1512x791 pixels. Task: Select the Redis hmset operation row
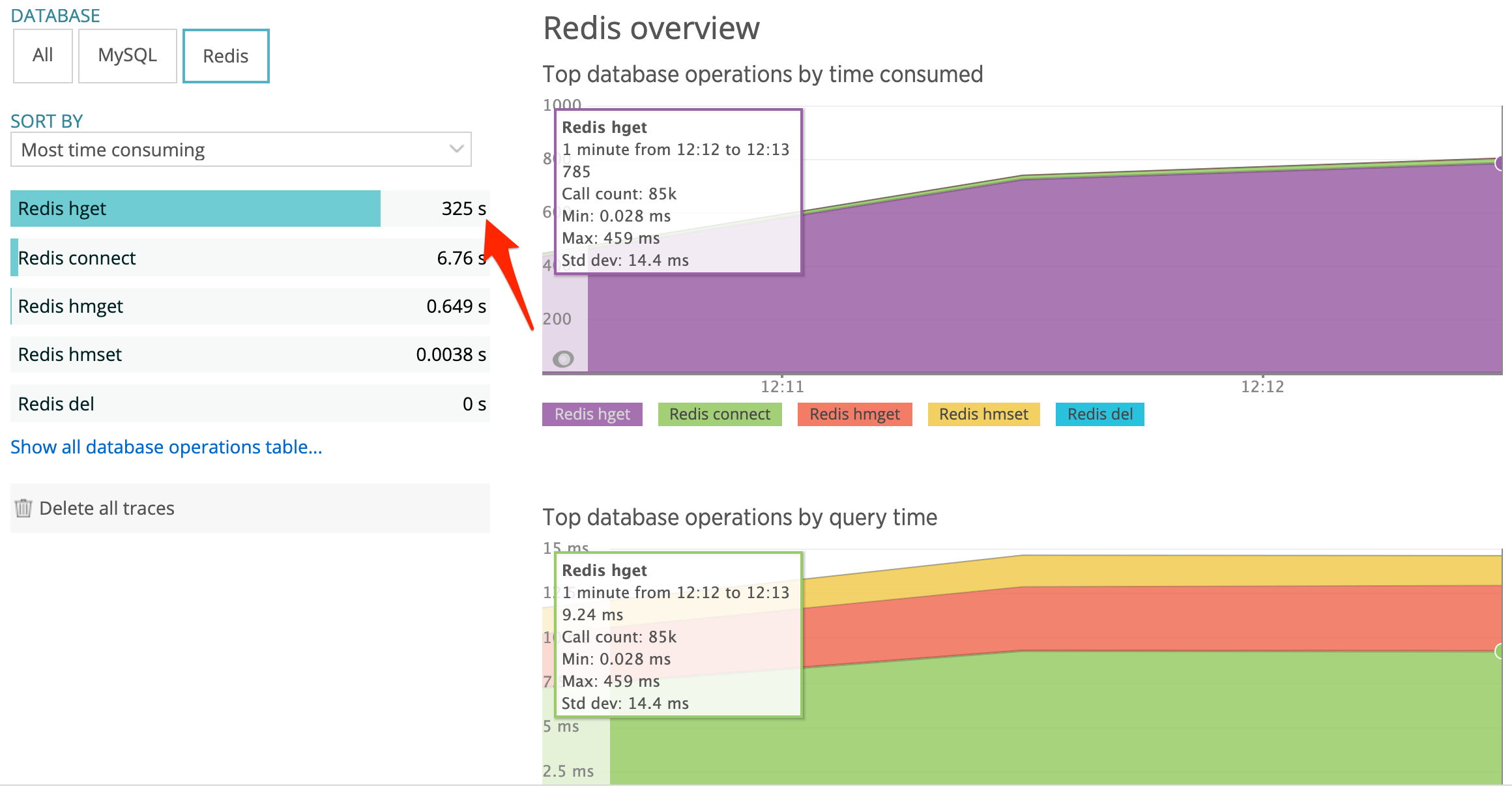tap(250, 354)
